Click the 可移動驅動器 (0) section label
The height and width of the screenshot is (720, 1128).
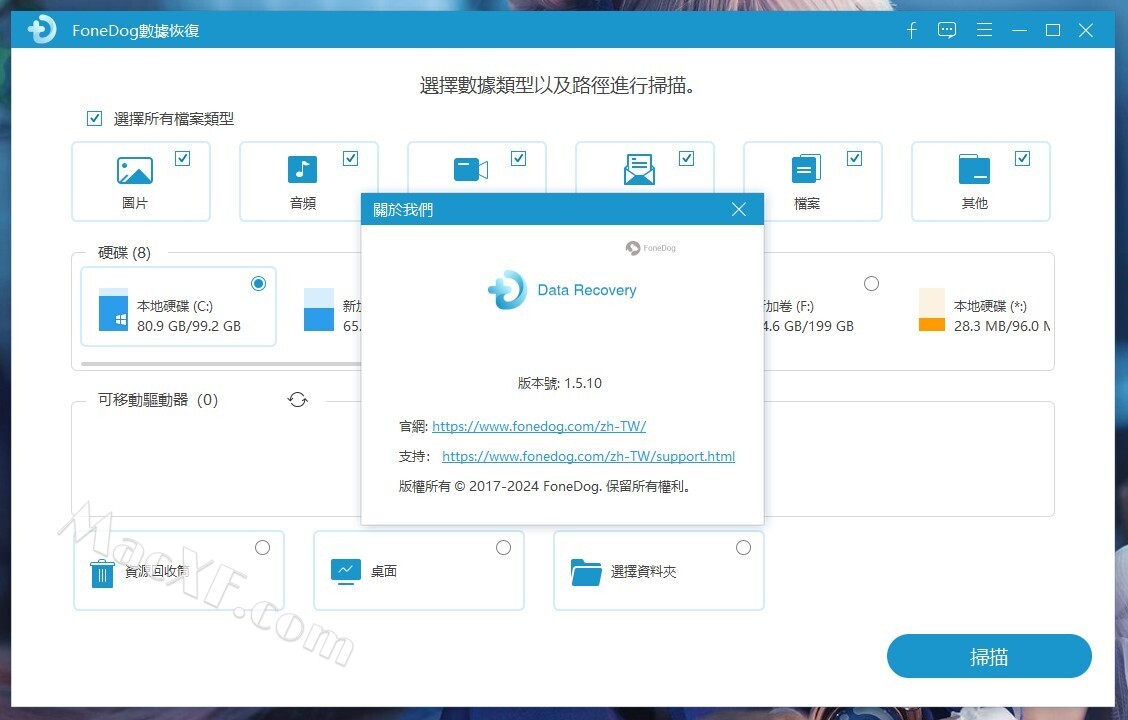coord(158,400)
